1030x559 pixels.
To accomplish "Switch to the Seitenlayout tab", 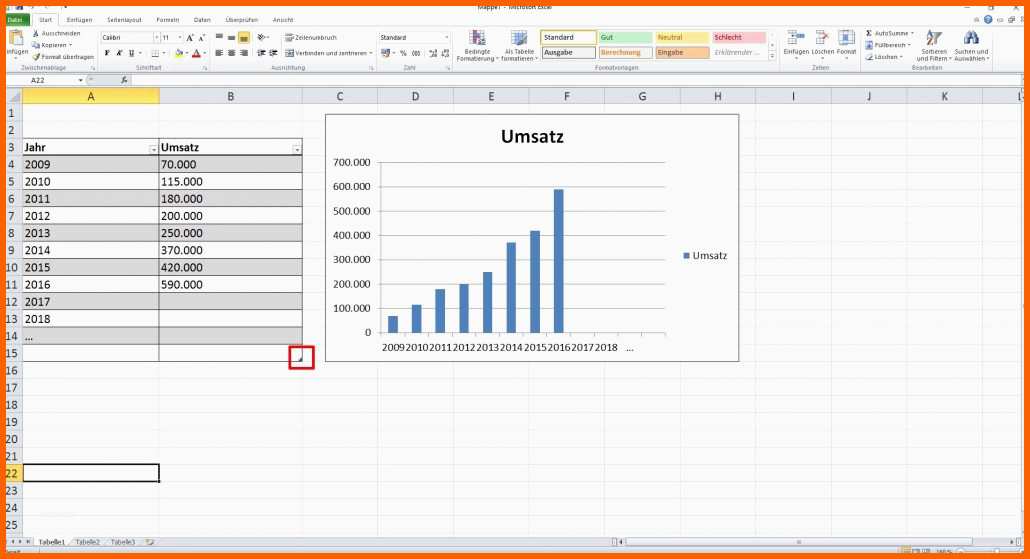I will pyautogui.click(x=124, y=20).
